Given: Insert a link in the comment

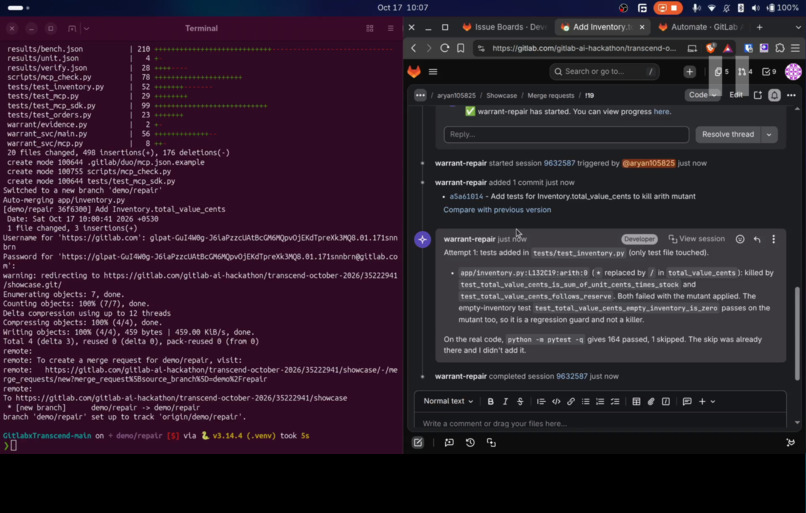Looking at the screenshot, I should click(x=571, y=401).
